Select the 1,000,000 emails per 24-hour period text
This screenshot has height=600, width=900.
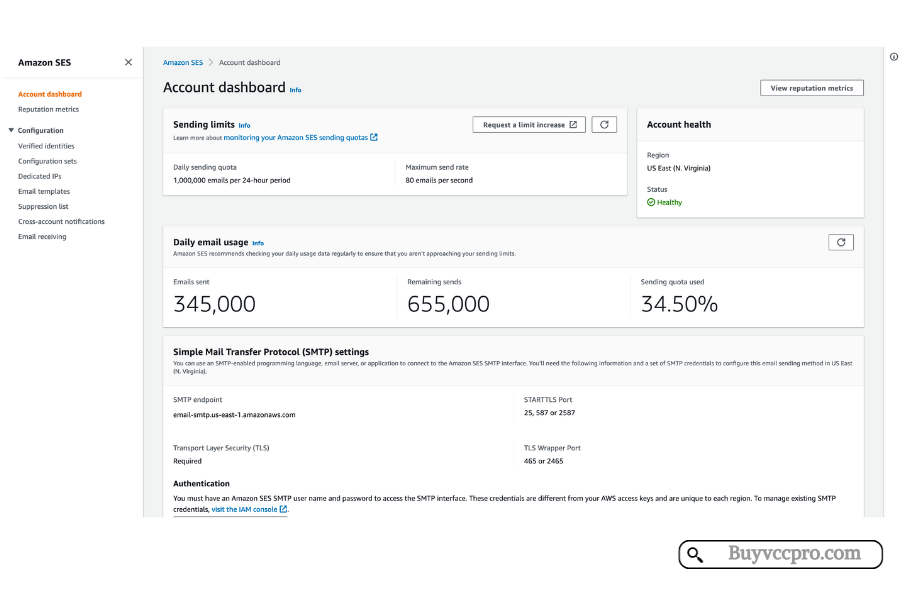click(231, 180)
